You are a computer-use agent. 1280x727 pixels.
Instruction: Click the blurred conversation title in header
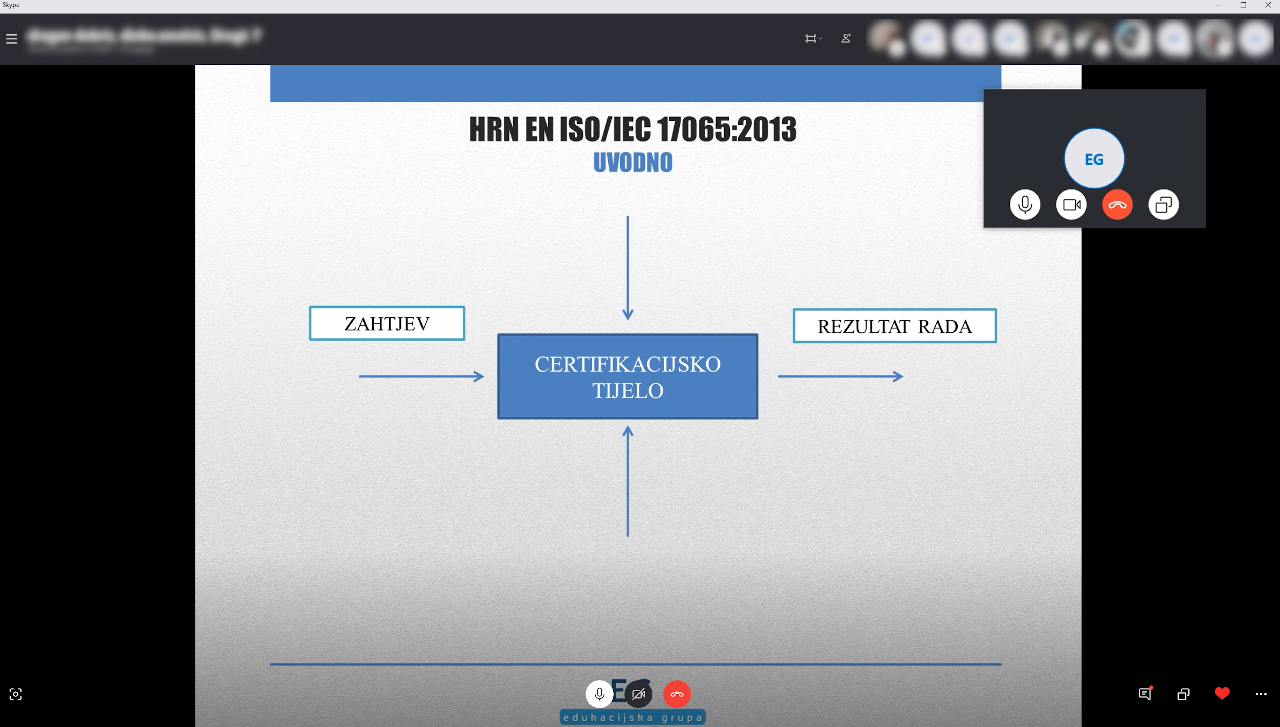click(x=145, y=36)
